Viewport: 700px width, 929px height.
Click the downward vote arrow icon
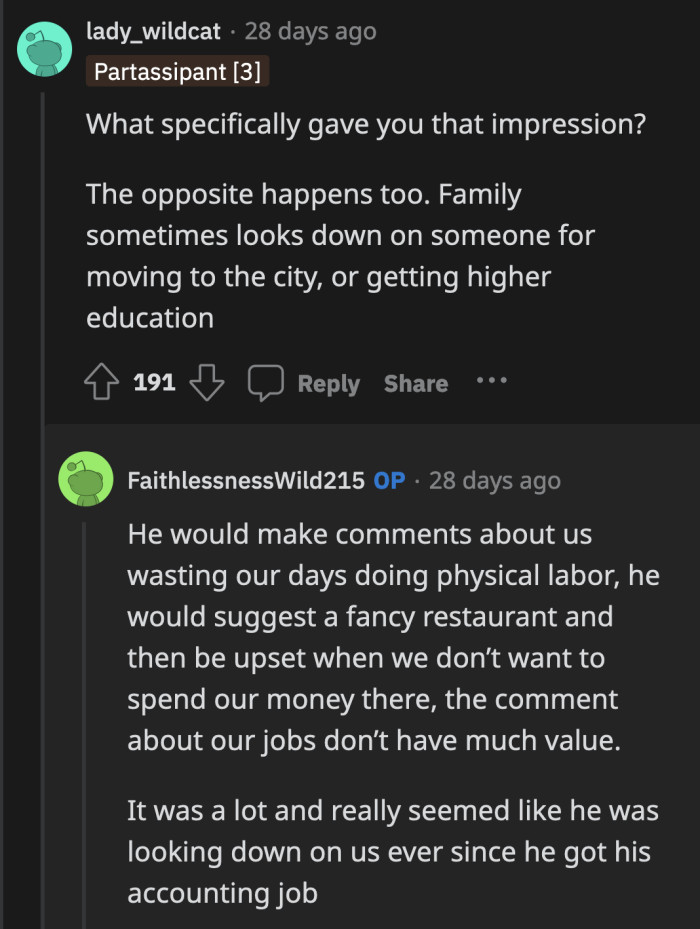(x=206, y=383)
